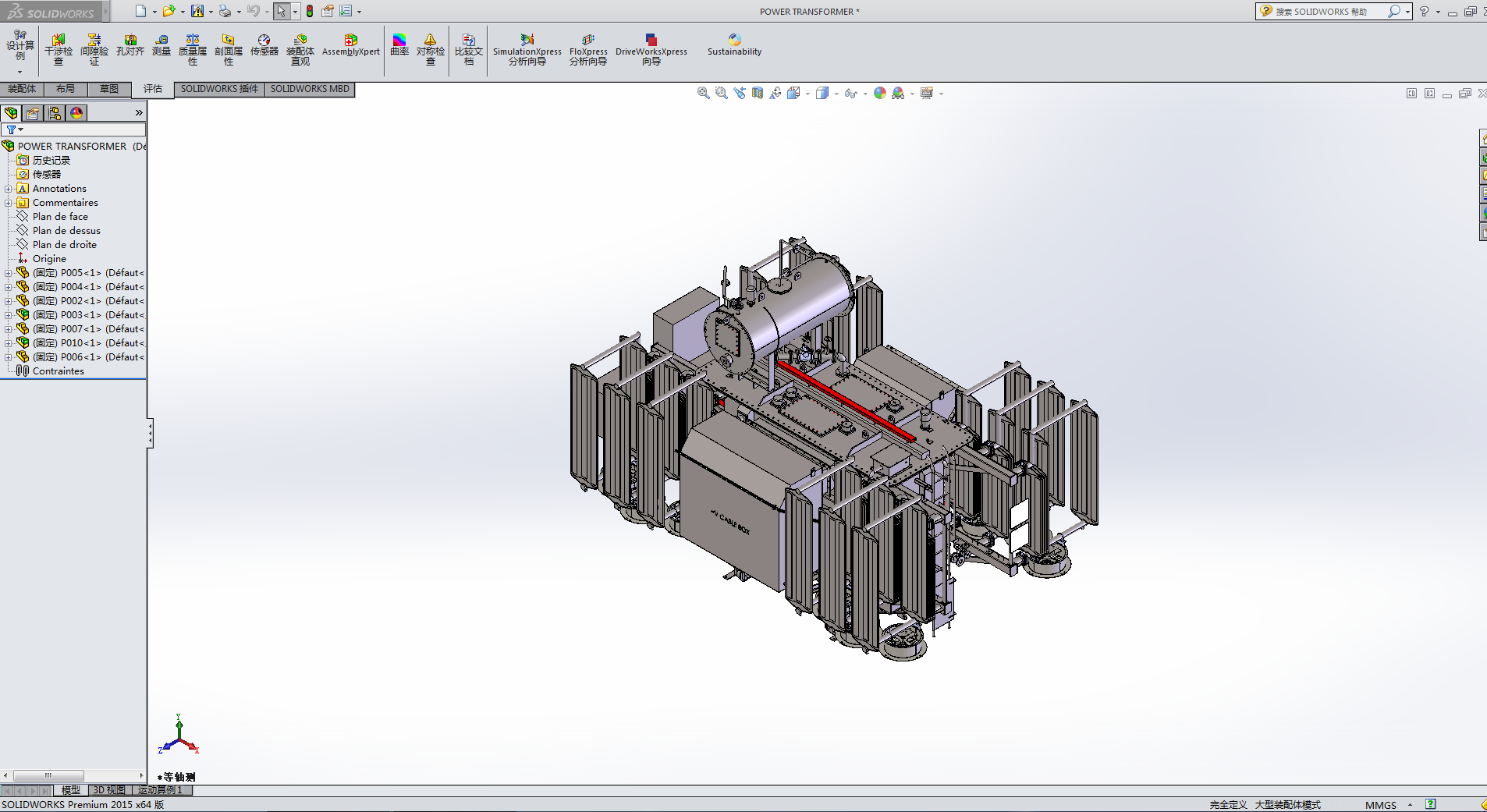Select Plan de dessus in the tree
This screenshot has width=1487, height=812.
click(x=66, y=231)
